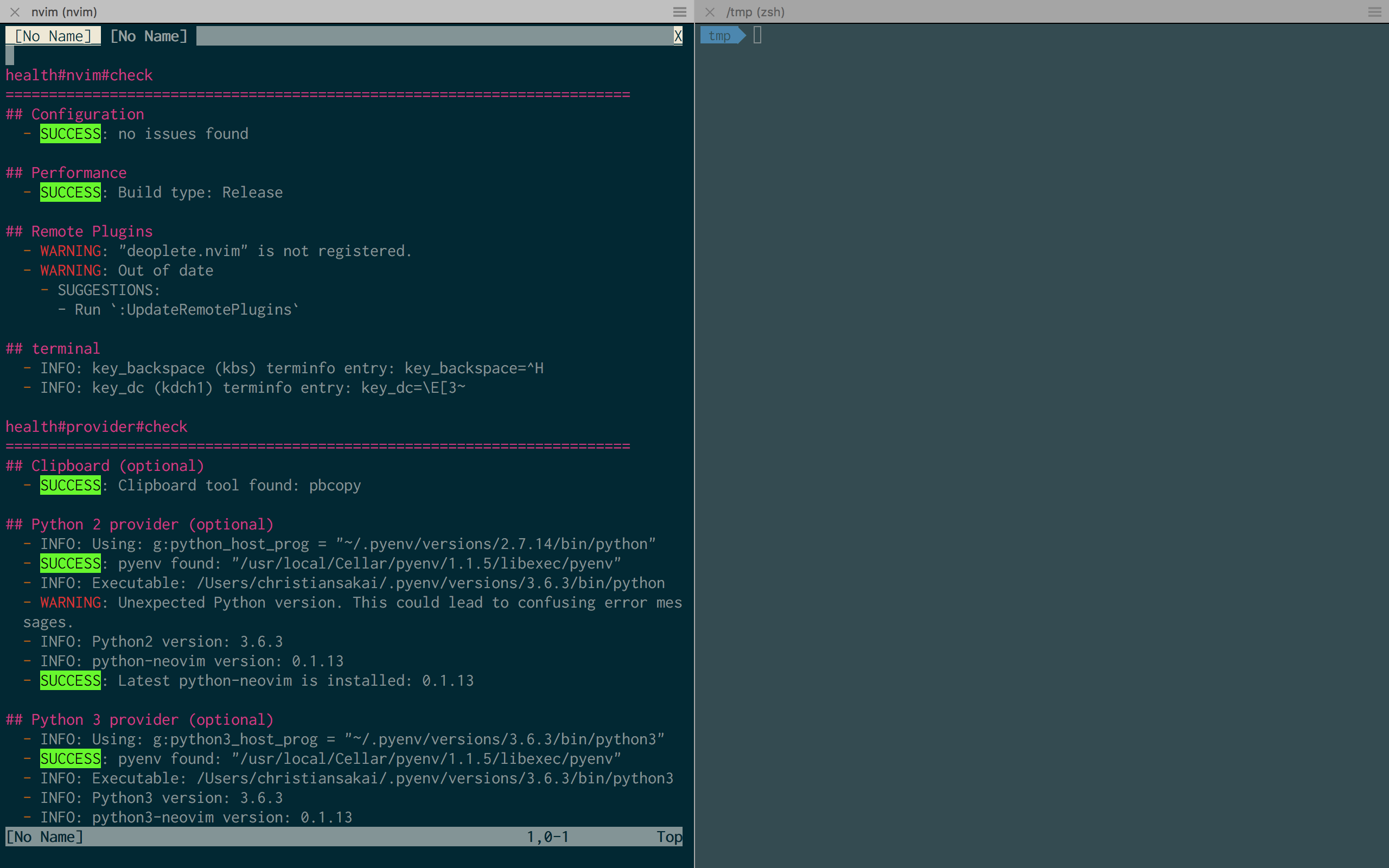Click the health#nvim#check heading
This screenshot has width=1389, height=868.
point(79,75)
